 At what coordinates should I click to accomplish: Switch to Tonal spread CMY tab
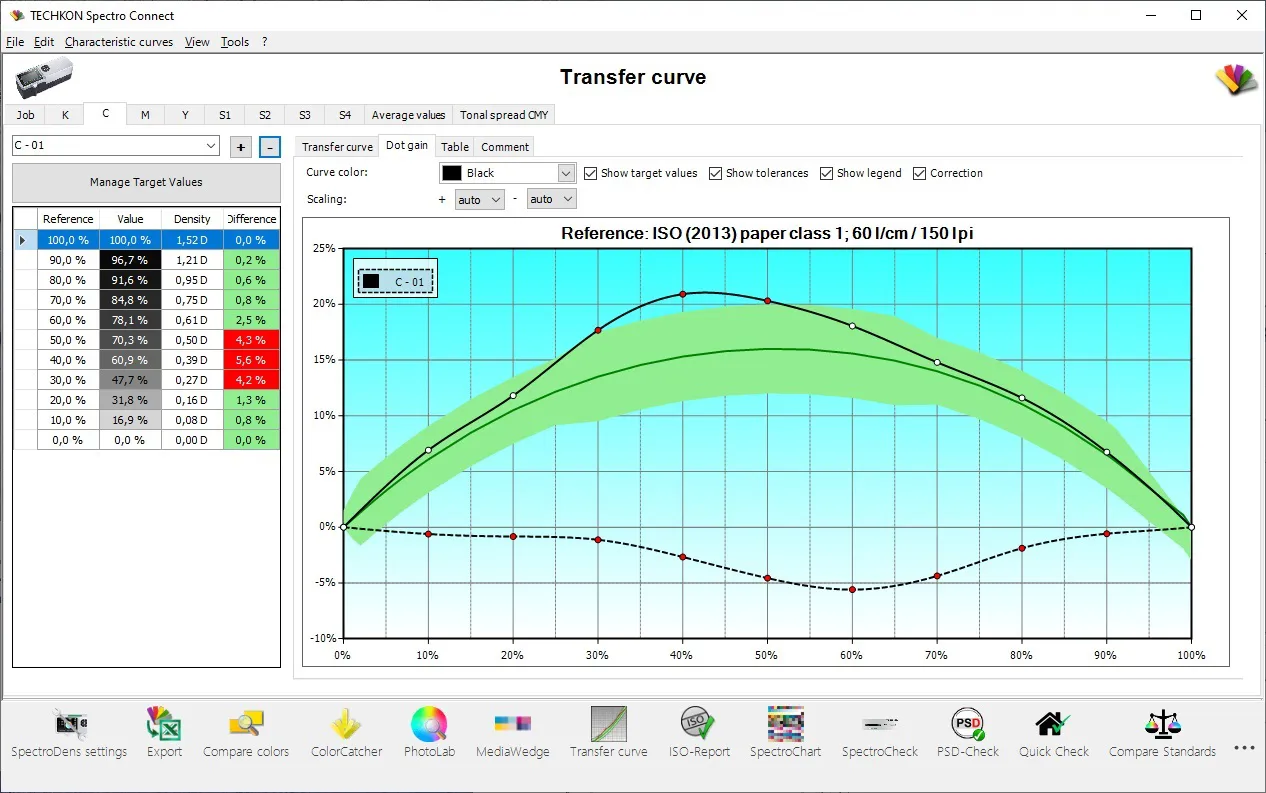click(504, 115)
